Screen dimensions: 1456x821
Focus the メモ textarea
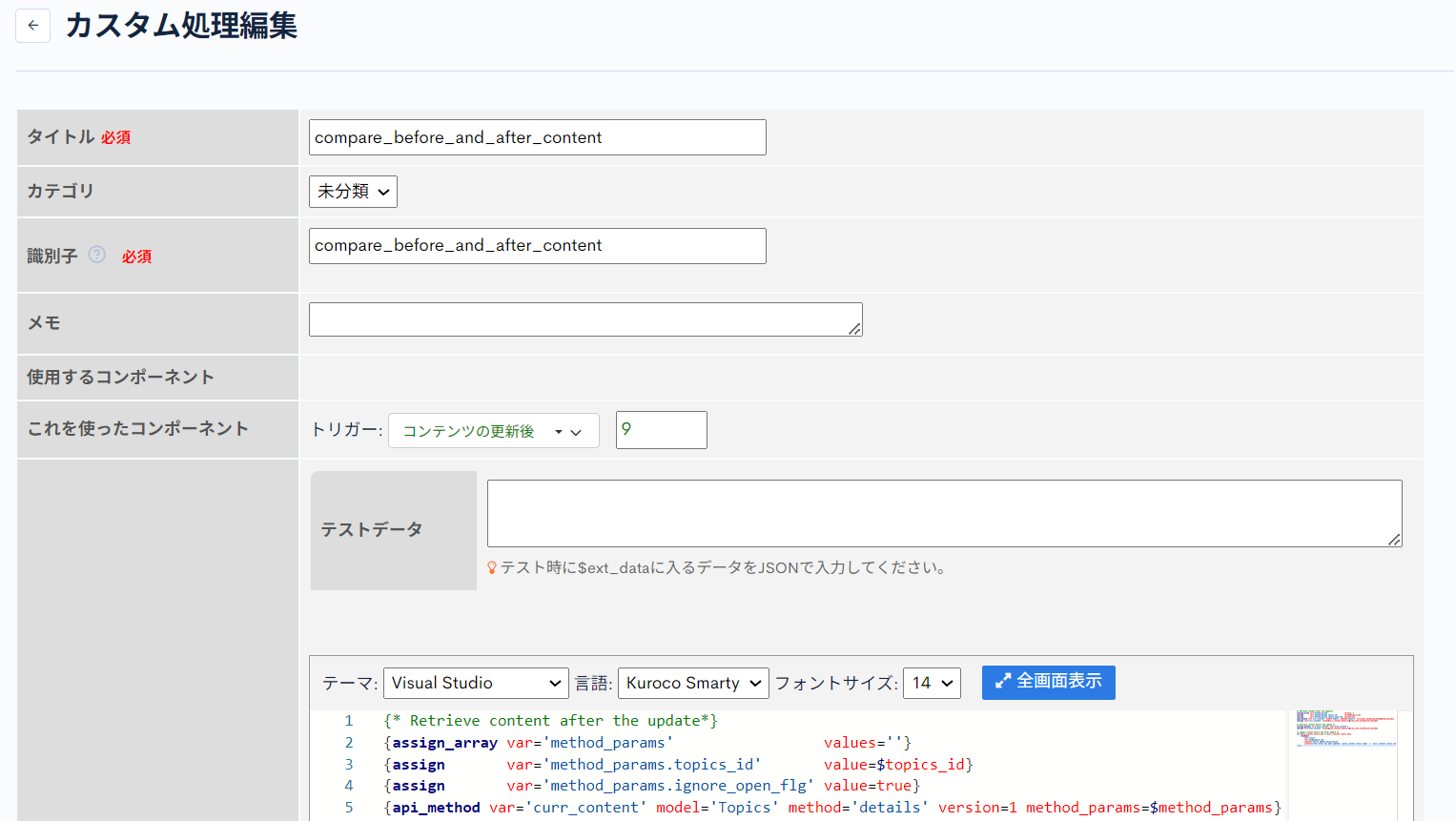point(585,319)
